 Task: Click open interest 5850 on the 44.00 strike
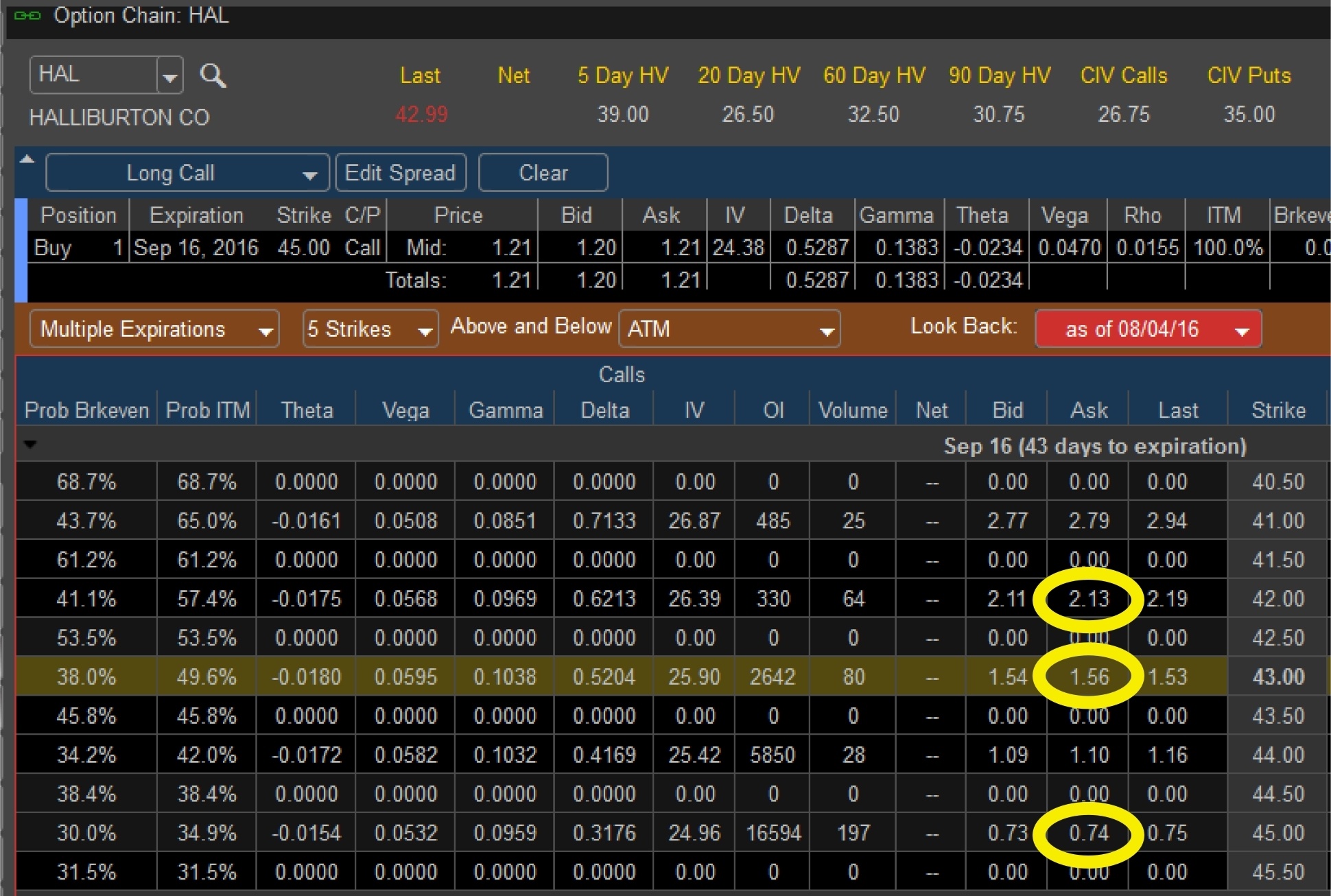(773, 755)
